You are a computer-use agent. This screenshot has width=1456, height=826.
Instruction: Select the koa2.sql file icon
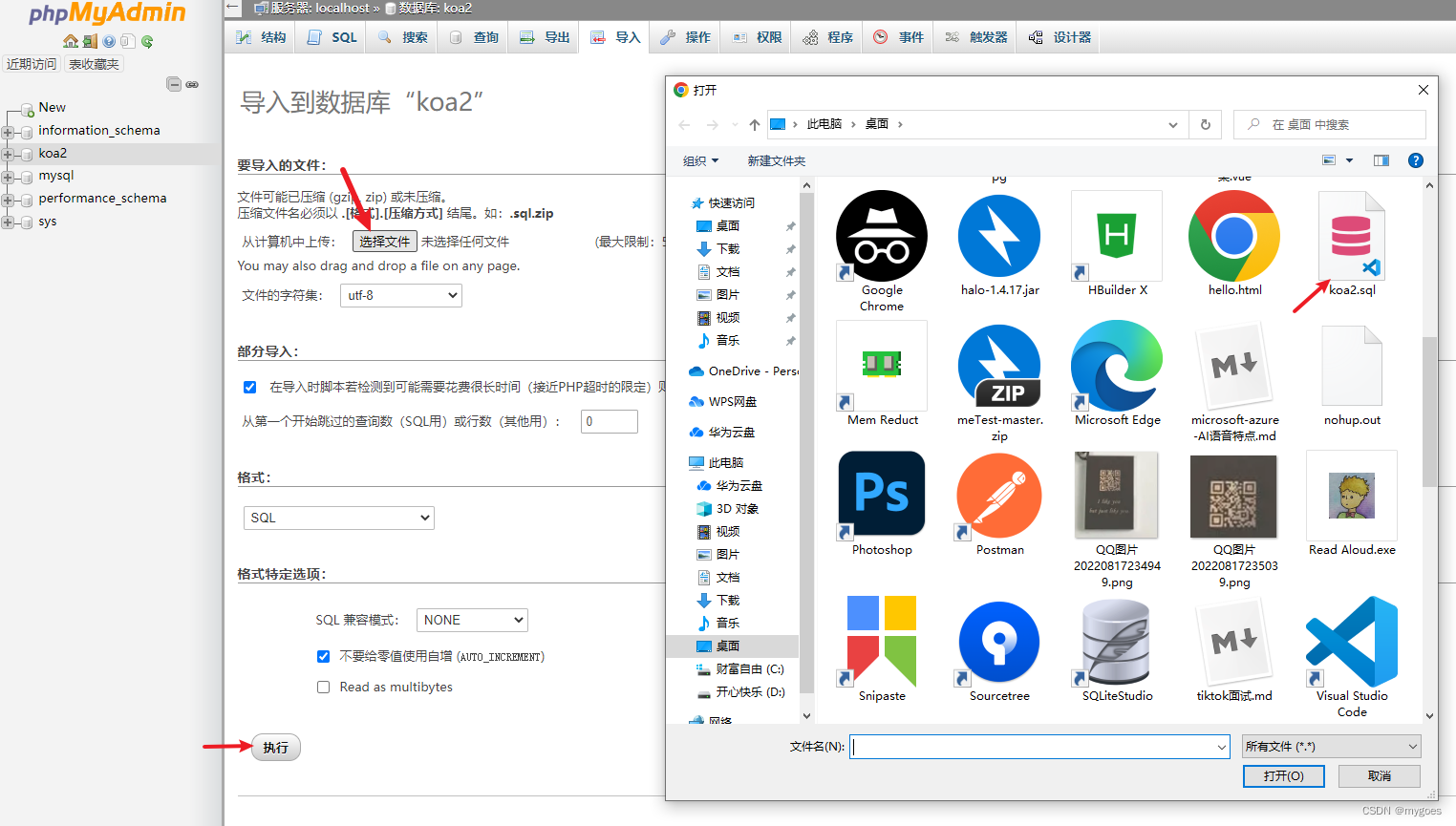(x=1351, y=236)
